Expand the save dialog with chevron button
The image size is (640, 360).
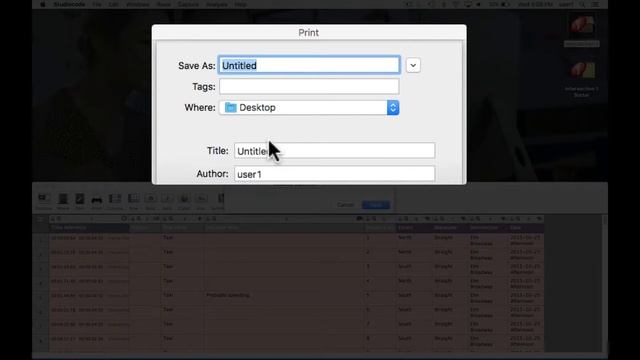413,65
